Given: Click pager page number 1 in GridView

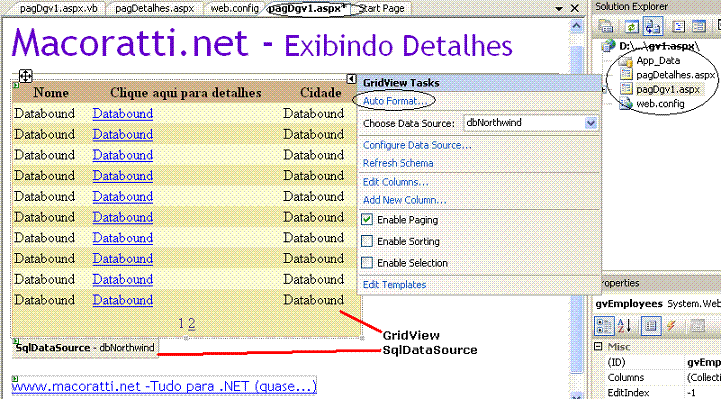Looking at the screenshot, I should (181, 324).
